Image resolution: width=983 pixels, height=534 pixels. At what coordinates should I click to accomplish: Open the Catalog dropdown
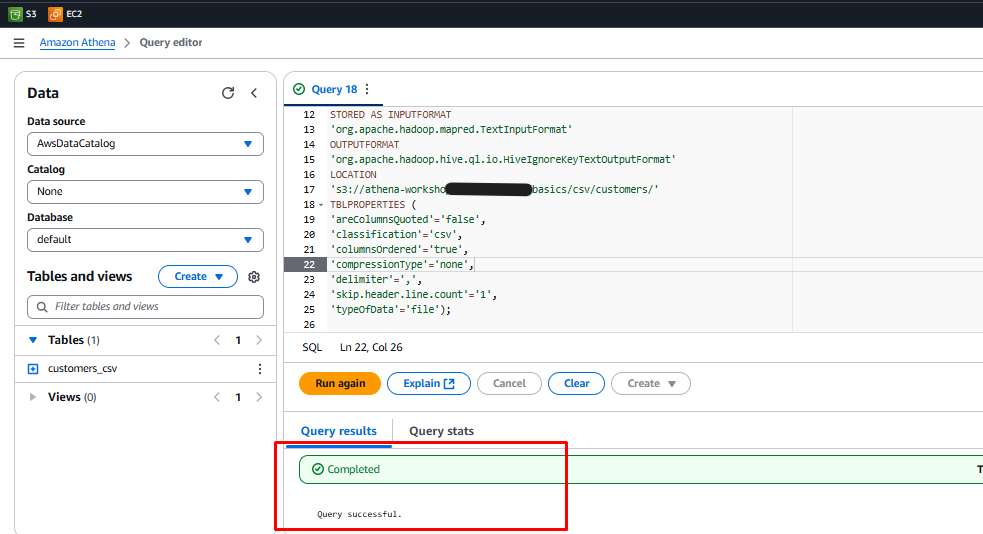(145, 192)
